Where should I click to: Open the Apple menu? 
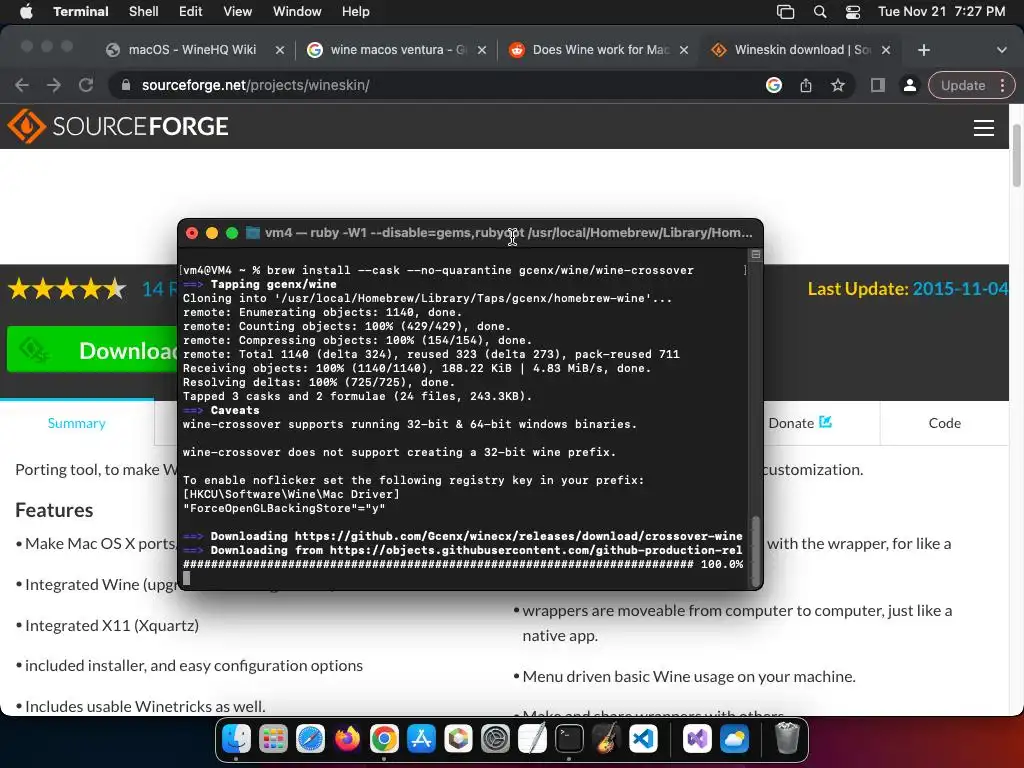pyautogui.click(x=26, y=12)
